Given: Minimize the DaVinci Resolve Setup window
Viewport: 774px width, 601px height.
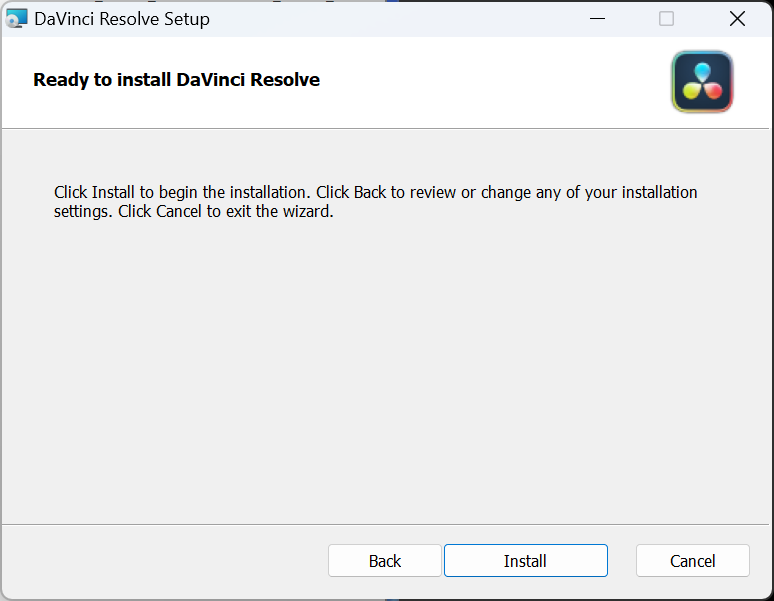Looking at the screenshot, I should click(x=597, y=19).
